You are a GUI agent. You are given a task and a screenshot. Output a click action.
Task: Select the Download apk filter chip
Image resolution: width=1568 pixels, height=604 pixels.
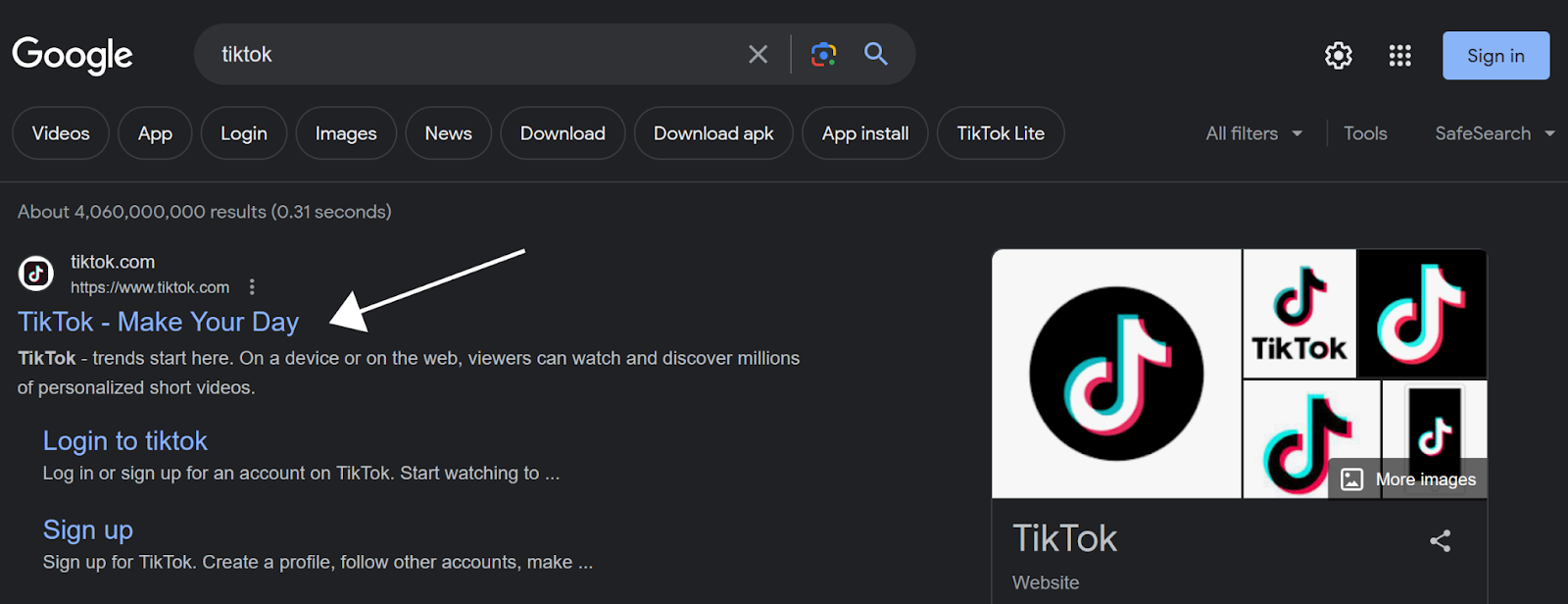pos(713,133)
